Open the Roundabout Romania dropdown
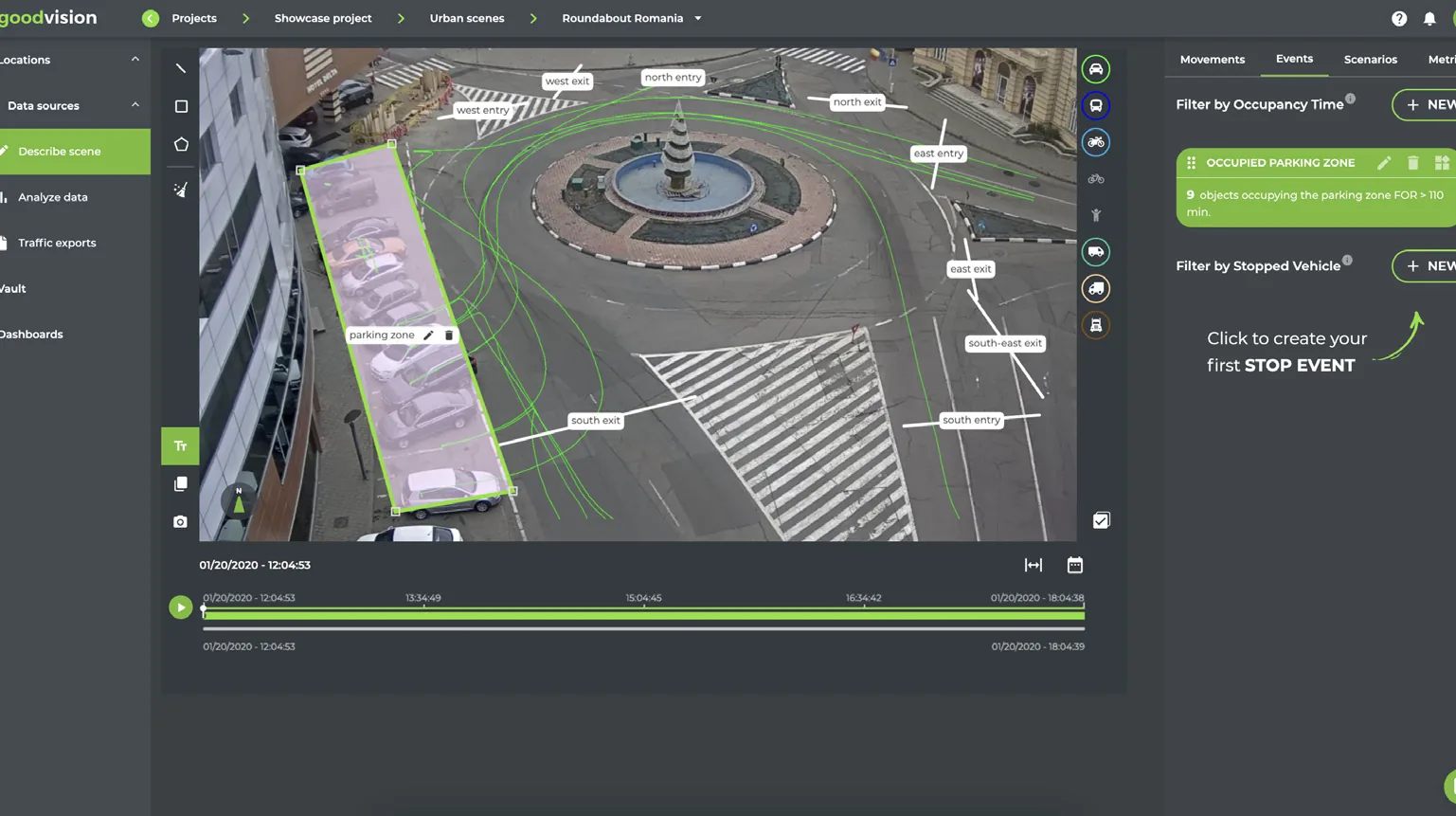The image size is (1456, 816). (x=698, y=18)
